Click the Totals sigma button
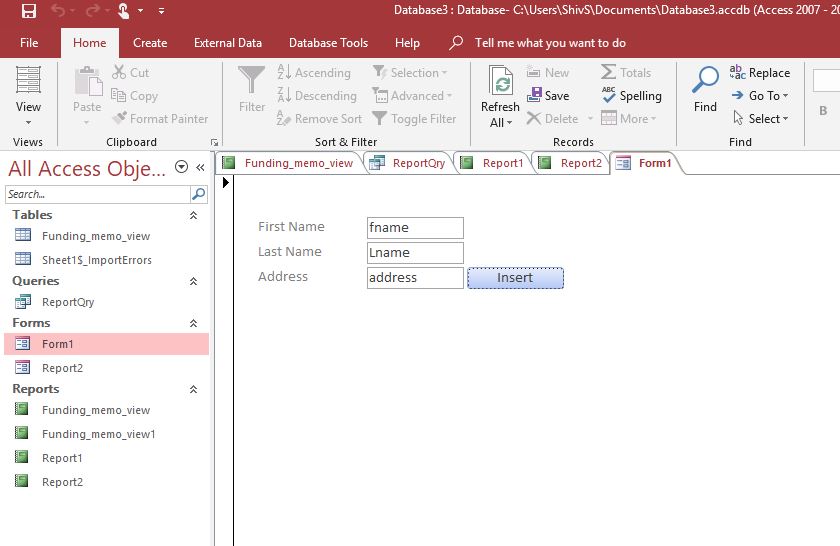 (626, 72)
